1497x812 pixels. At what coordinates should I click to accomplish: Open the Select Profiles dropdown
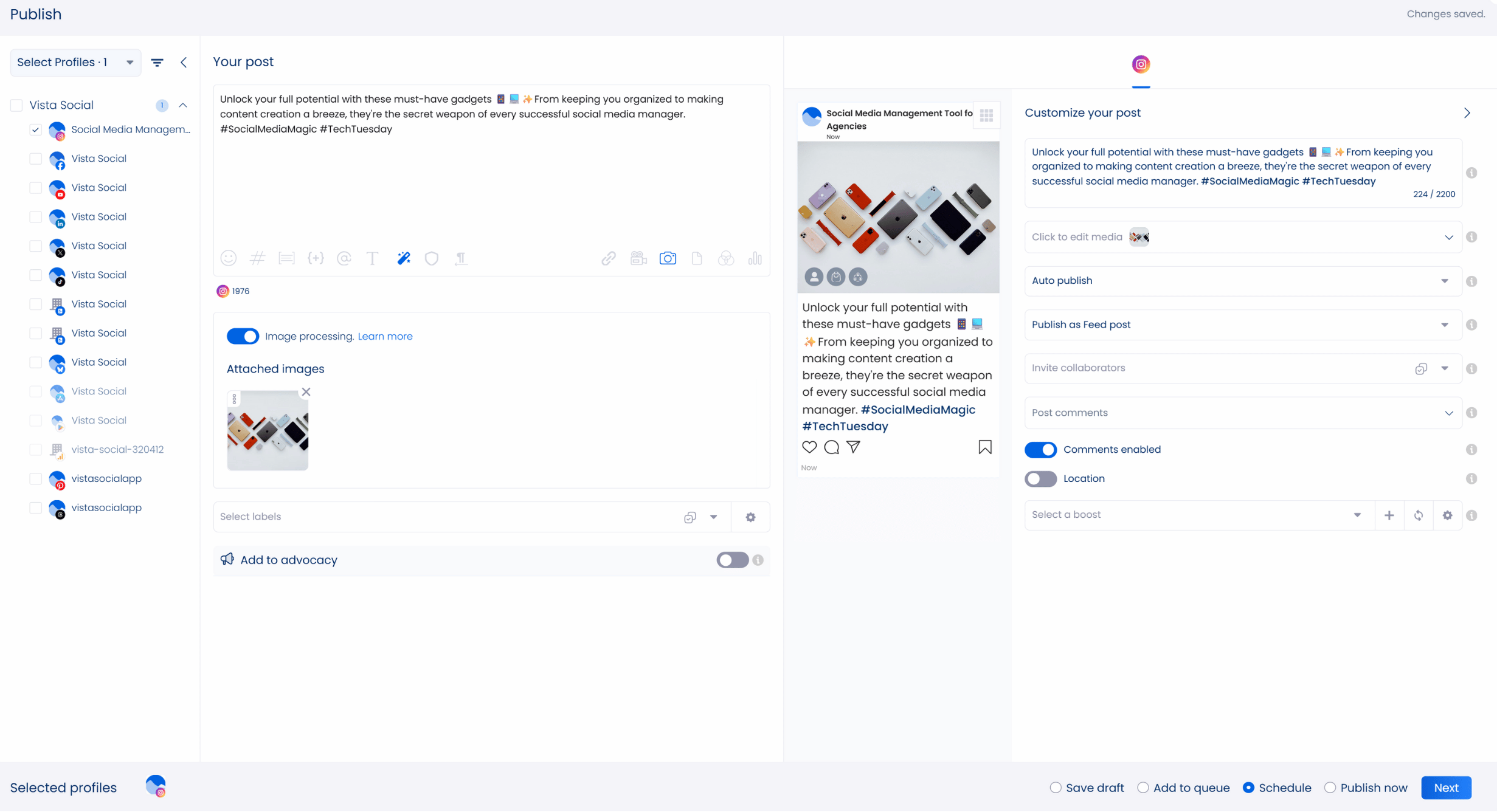coord(75,63)
